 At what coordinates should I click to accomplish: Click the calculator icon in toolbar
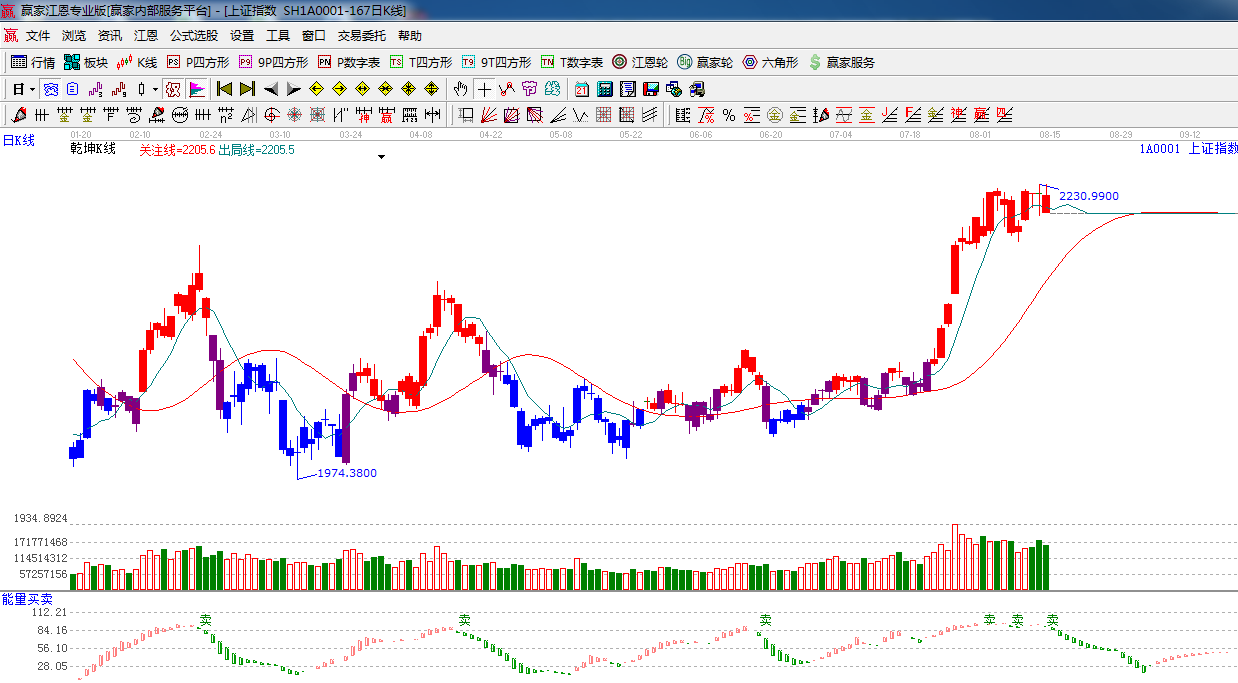click(x=605, y=89)
